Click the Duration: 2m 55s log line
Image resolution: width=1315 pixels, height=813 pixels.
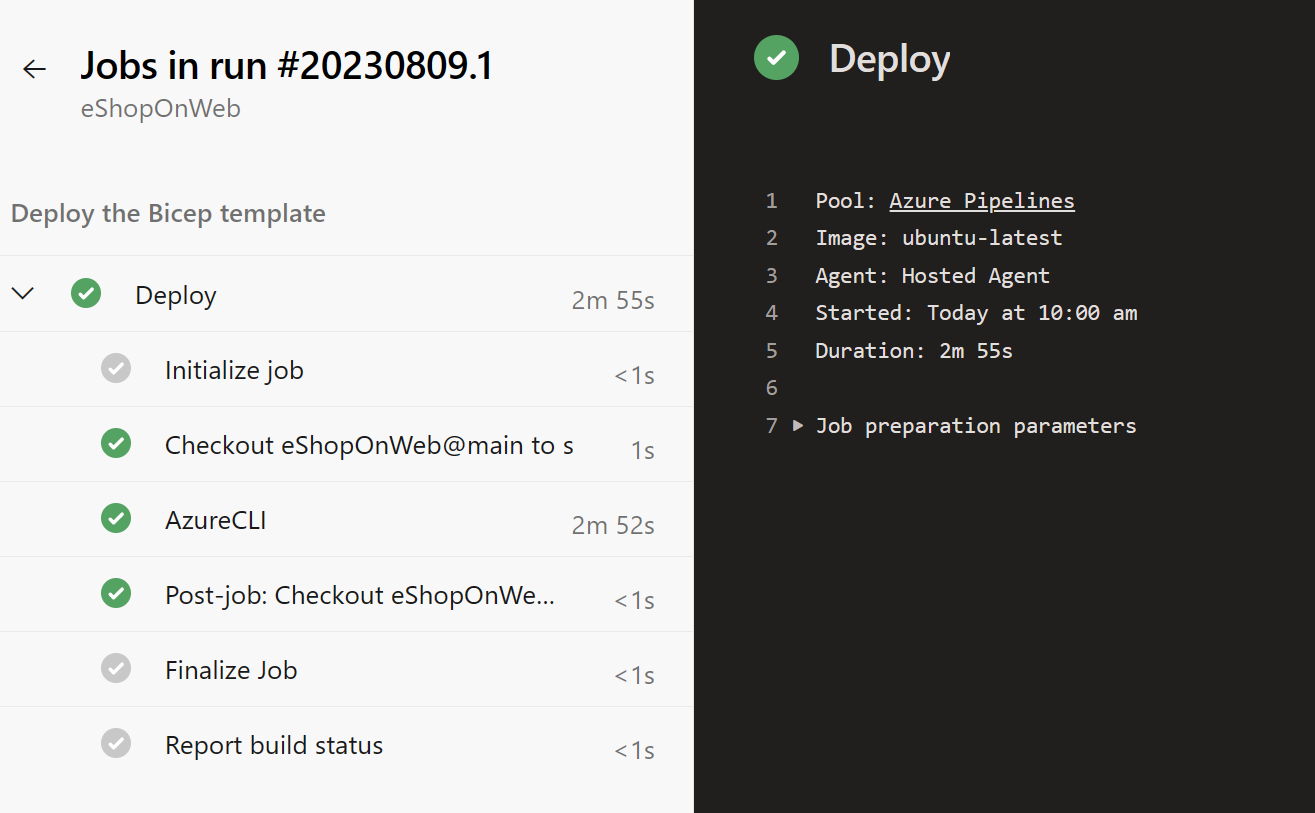point(914,351)
